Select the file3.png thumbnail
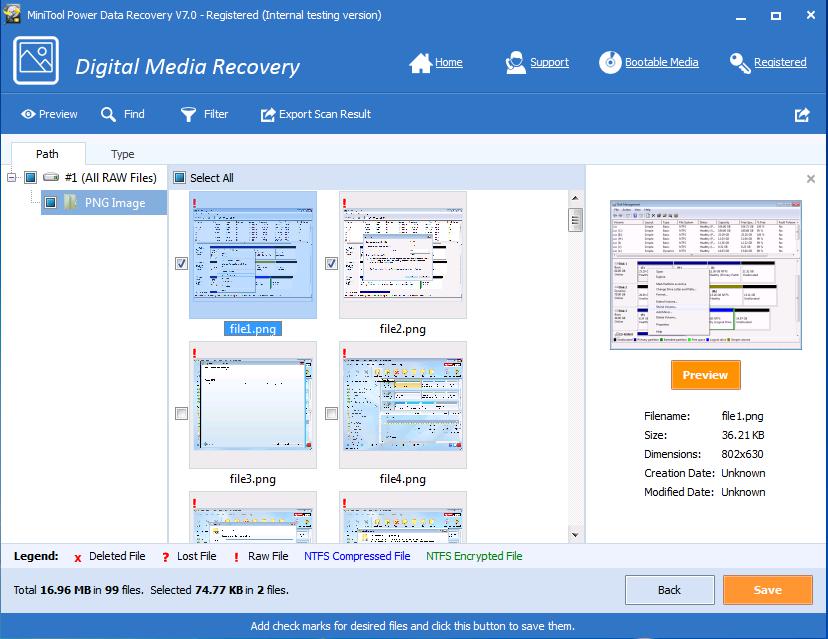828x639 pixels. point(253,405)
